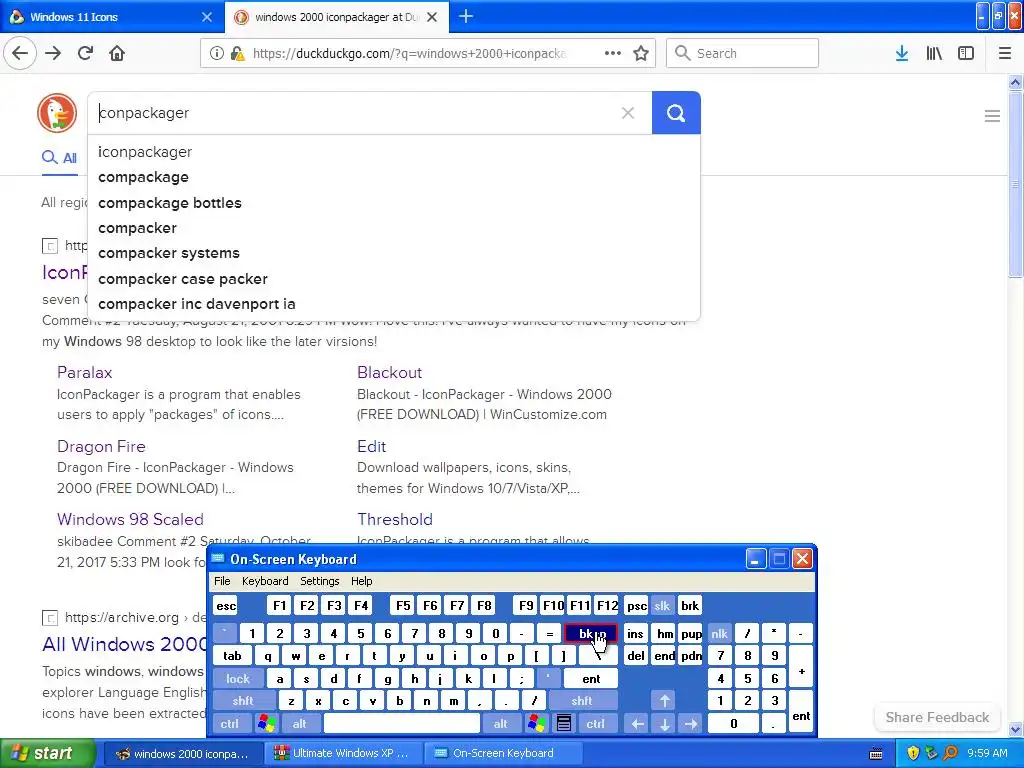Click the security shield tray icon
This screenshot has width=1024, height=768.
[x=913, y=753]
